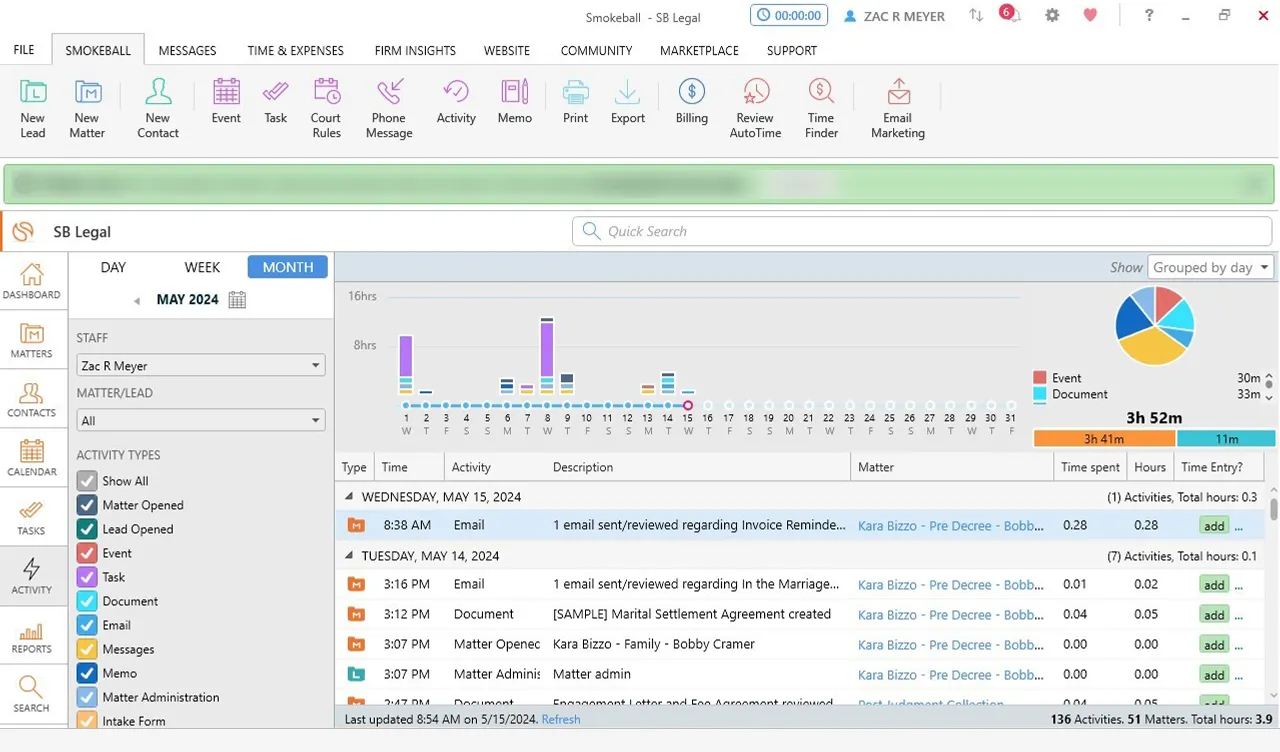This screenshot has width=1280, height=752.
Task: Select the Week view tab
Action: [202, 267]
